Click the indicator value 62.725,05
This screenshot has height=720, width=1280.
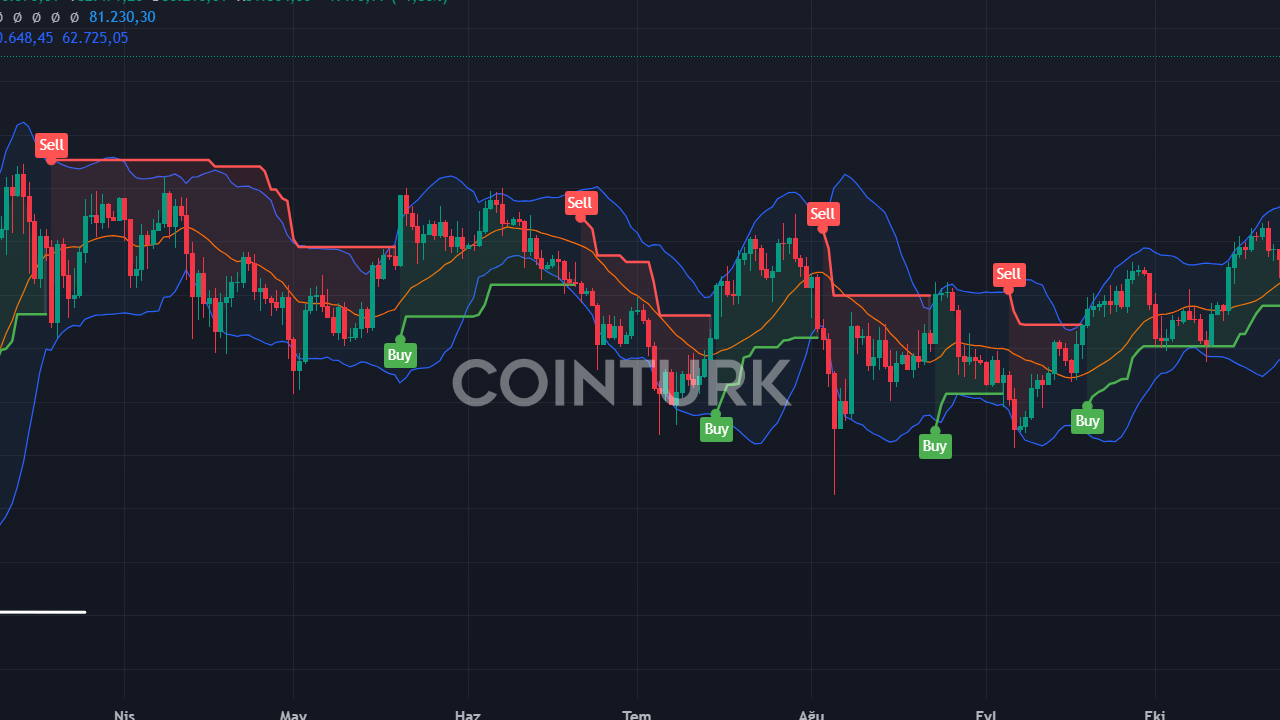click(95, 38)
